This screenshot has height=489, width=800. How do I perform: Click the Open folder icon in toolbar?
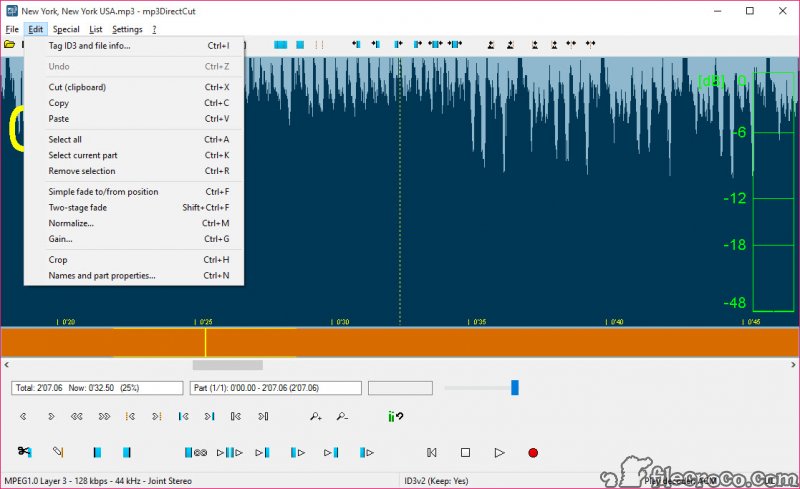[x=10, y=44]
